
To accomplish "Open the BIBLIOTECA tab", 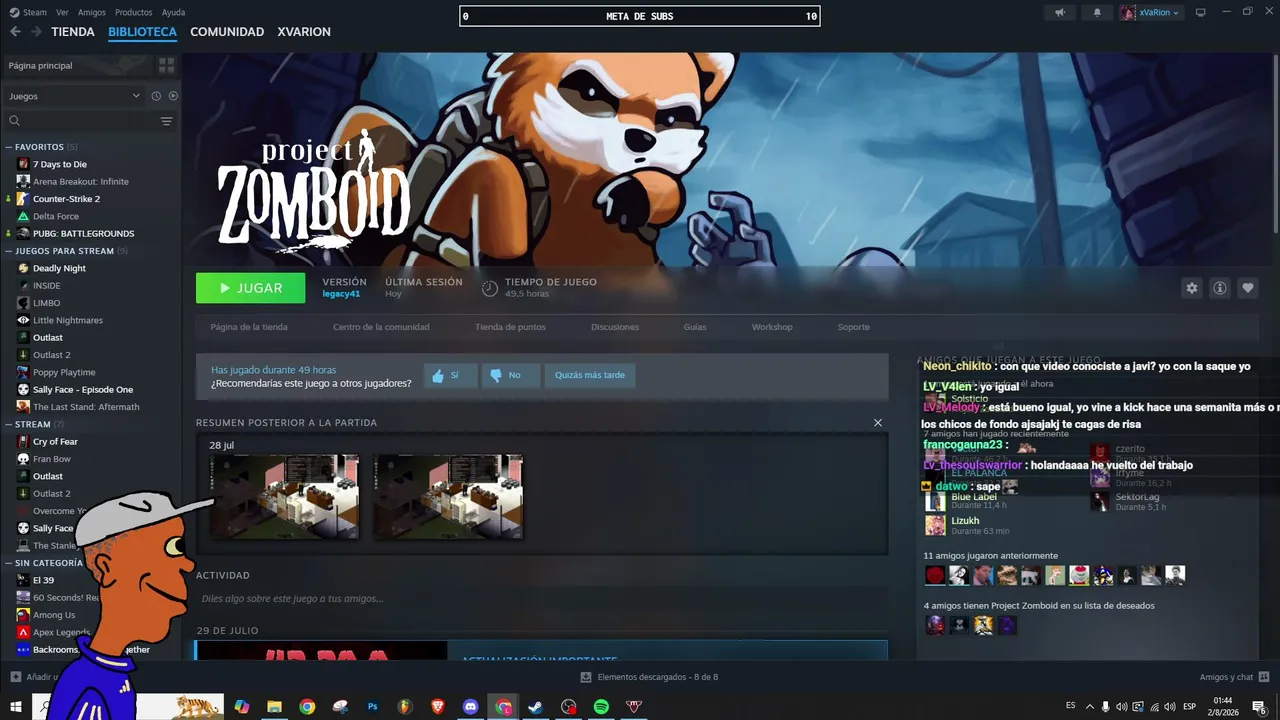I will 142,32.
